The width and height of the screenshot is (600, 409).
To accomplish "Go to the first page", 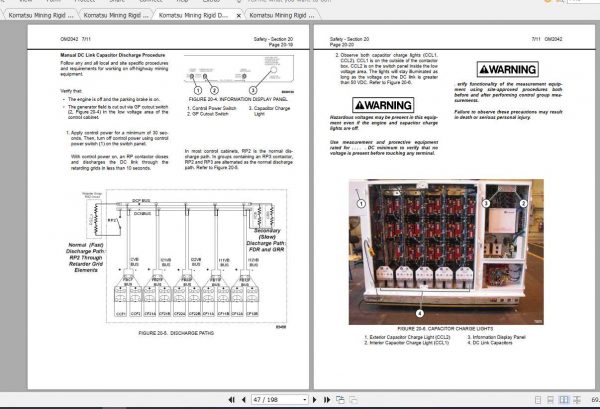I will coord(232,400).
